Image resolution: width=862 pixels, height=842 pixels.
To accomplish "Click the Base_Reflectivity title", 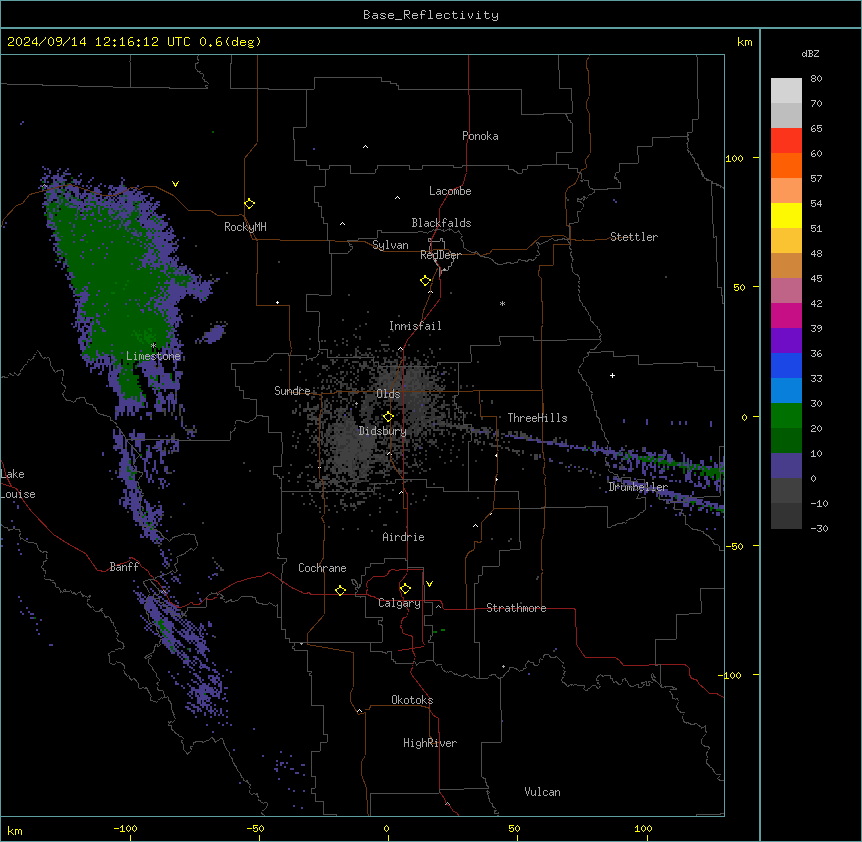I will 431,15.
